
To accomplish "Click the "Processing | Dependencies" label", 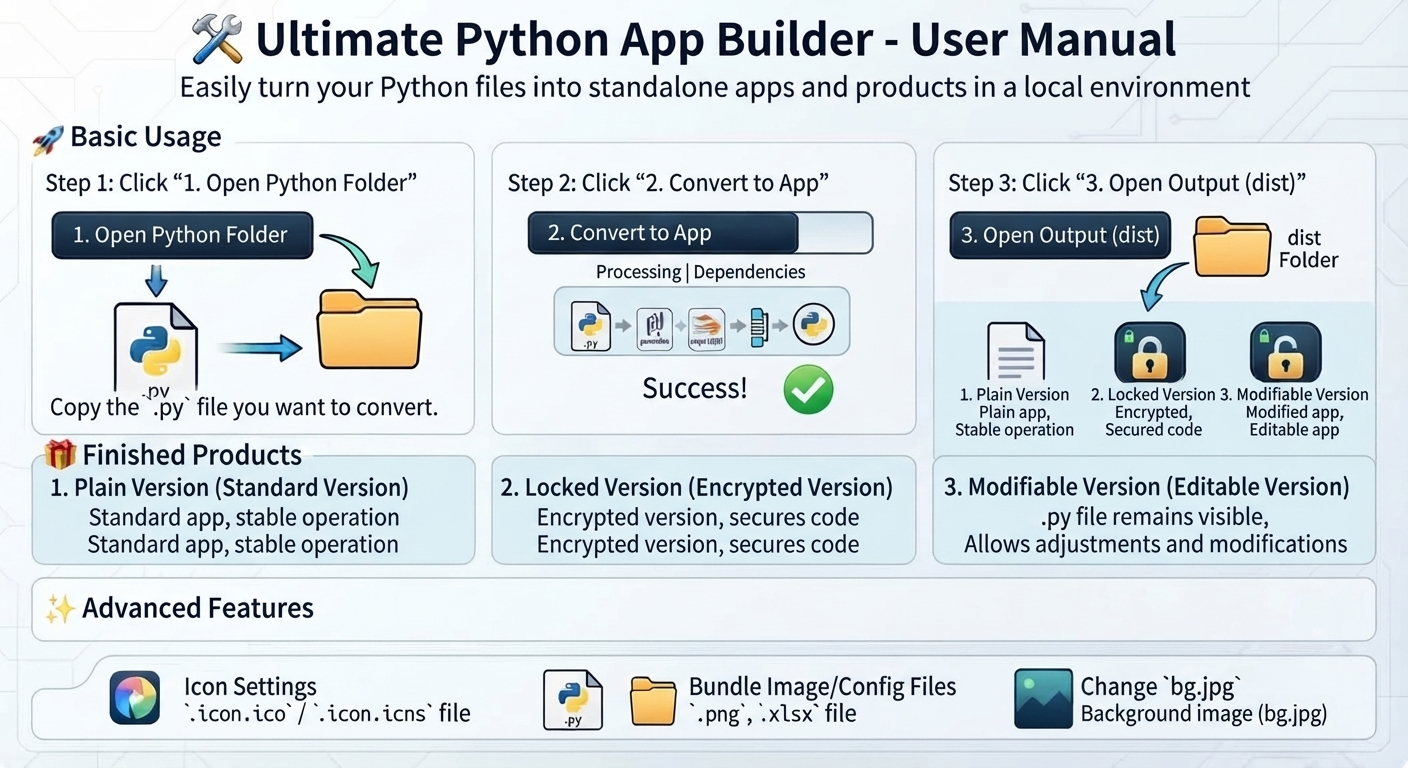I will 700,272.
